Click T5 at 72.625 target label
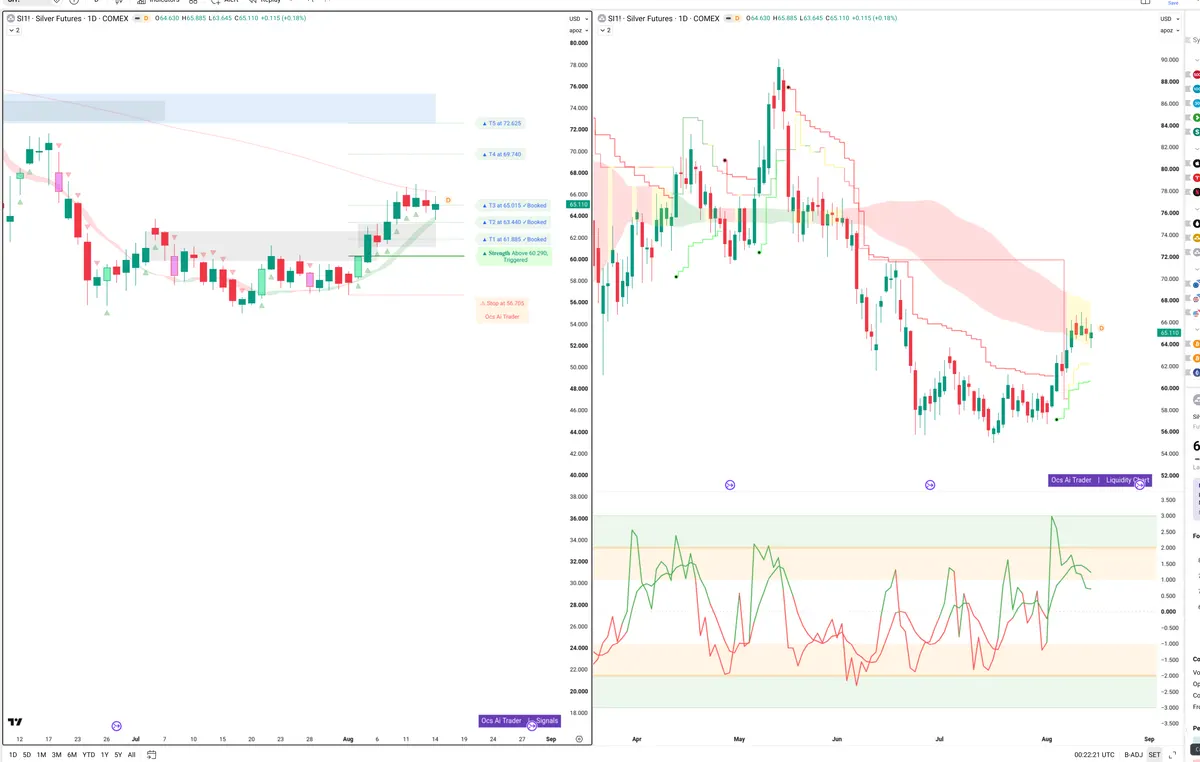 coord(502,123)
